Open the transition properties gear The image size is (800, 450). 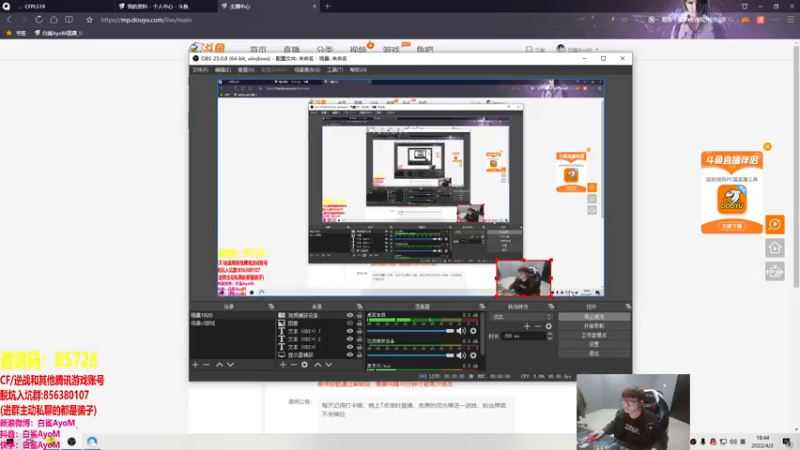point(548,326)
